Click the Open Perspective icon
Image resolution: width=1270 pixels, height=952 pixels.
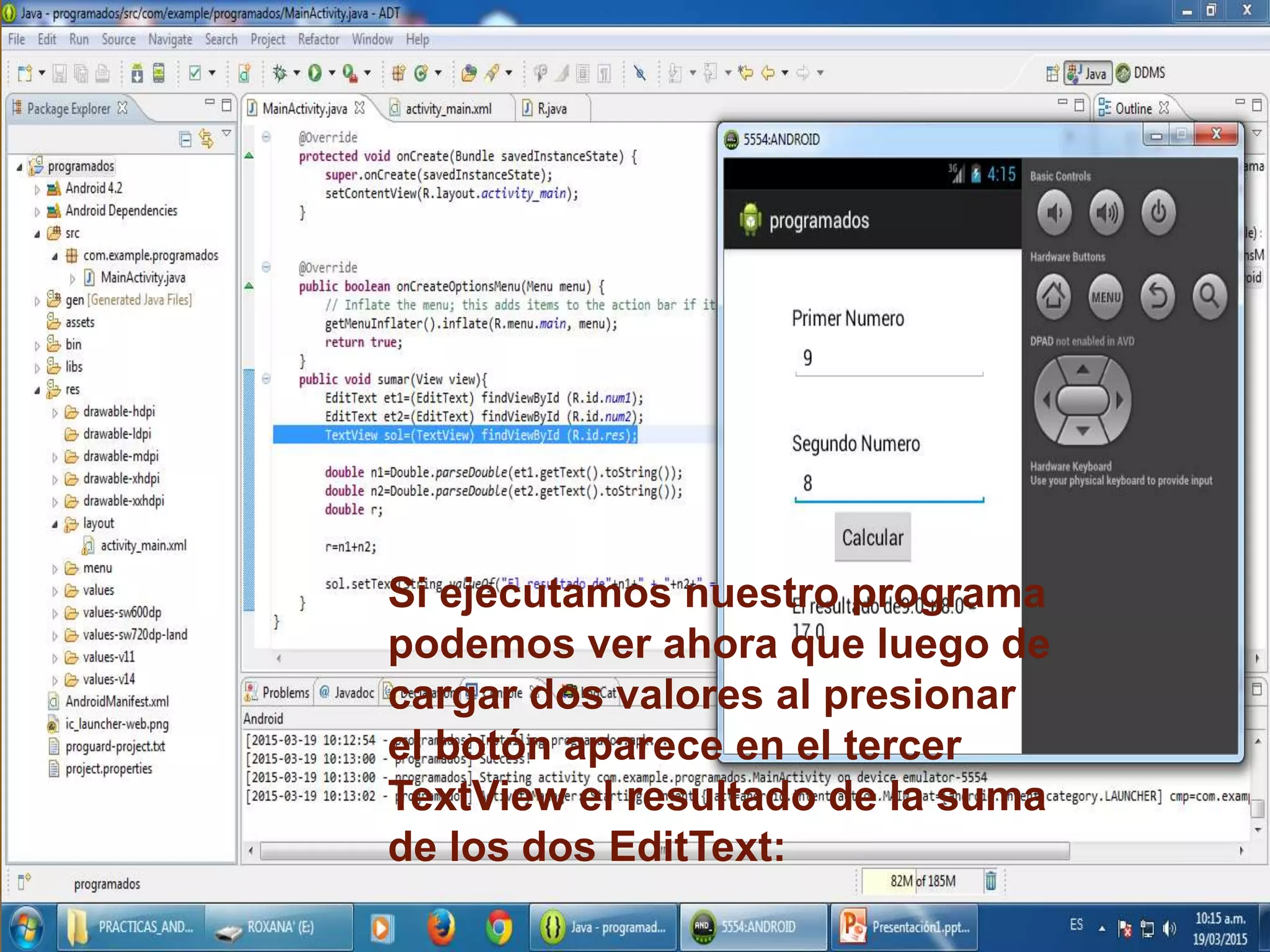(x=1052, y=73)
